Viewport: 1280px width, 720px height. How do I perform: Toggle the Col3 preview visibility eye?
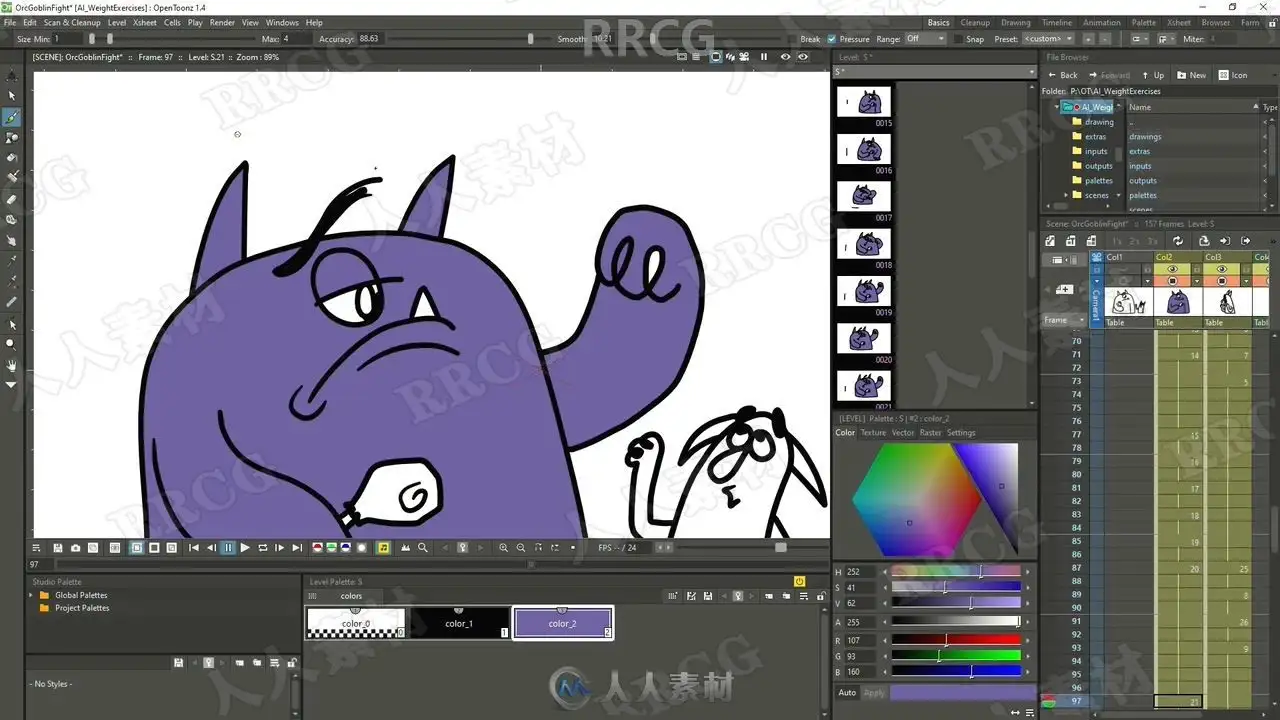[1221, 269]
